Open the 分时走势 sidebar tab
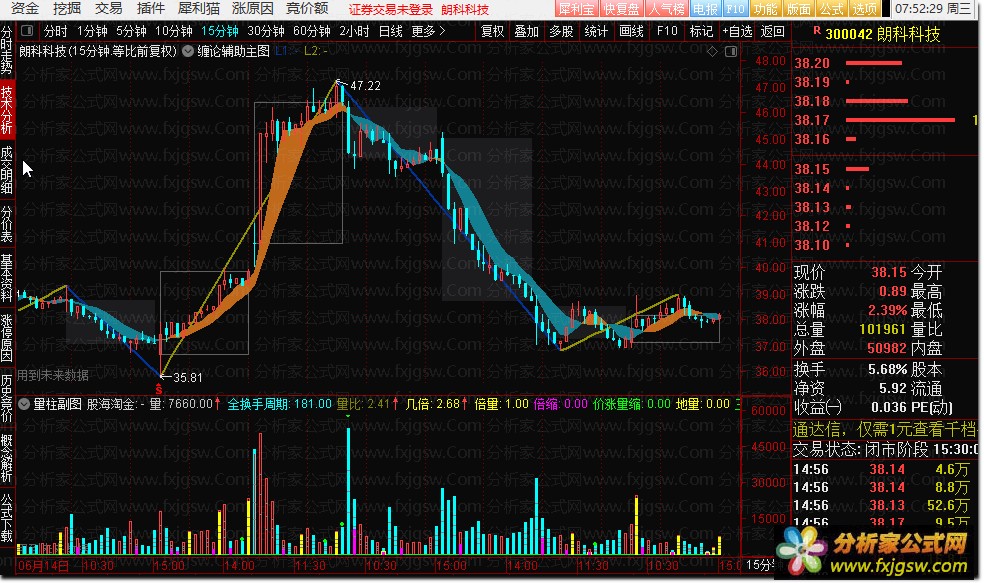This screenshot has width=984, height=583. click(7, 50)
